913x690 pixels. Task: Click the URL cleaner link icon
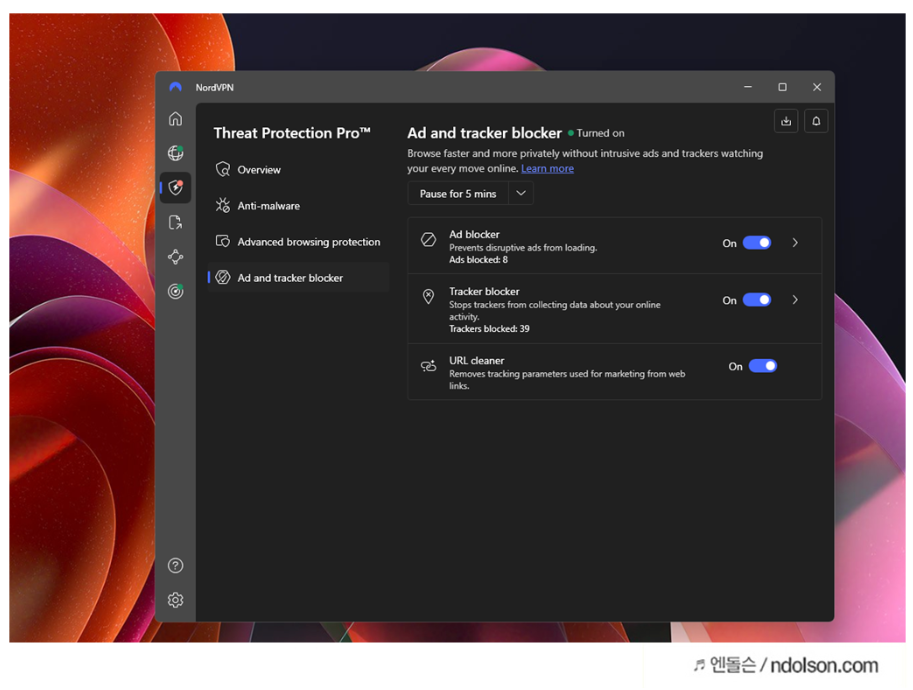(x=429, y=366)
